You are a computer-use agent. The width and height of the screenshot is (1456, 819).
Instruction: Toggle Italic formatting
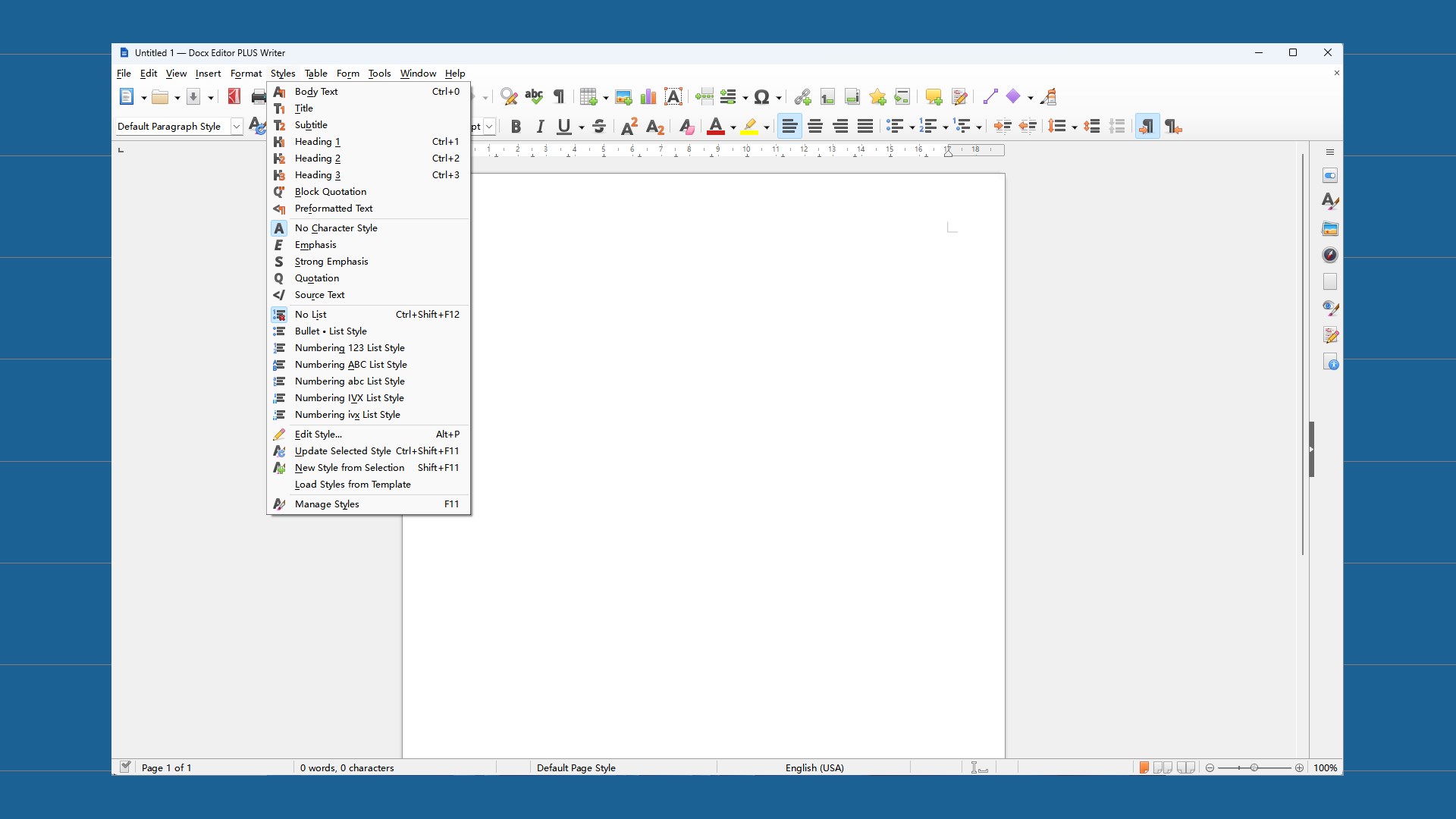point(540,127)
